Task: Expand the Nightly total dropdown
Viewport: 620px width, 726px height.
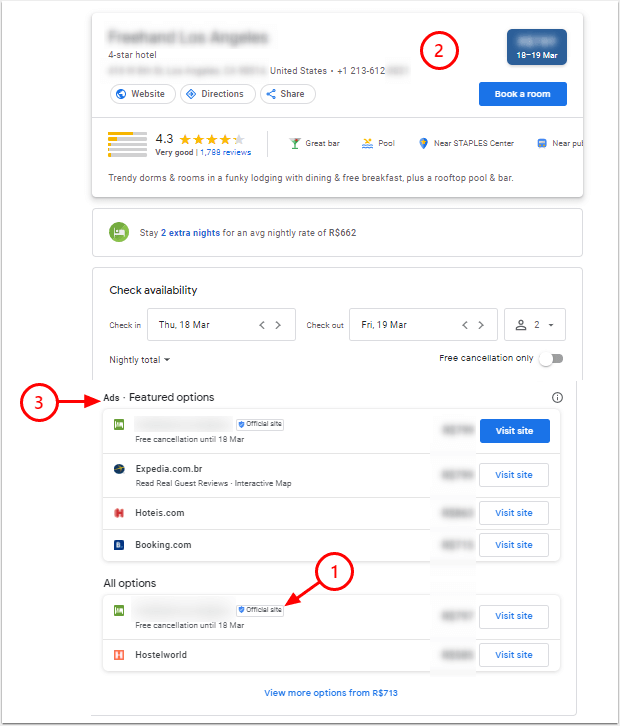Action: coord(140,360)
